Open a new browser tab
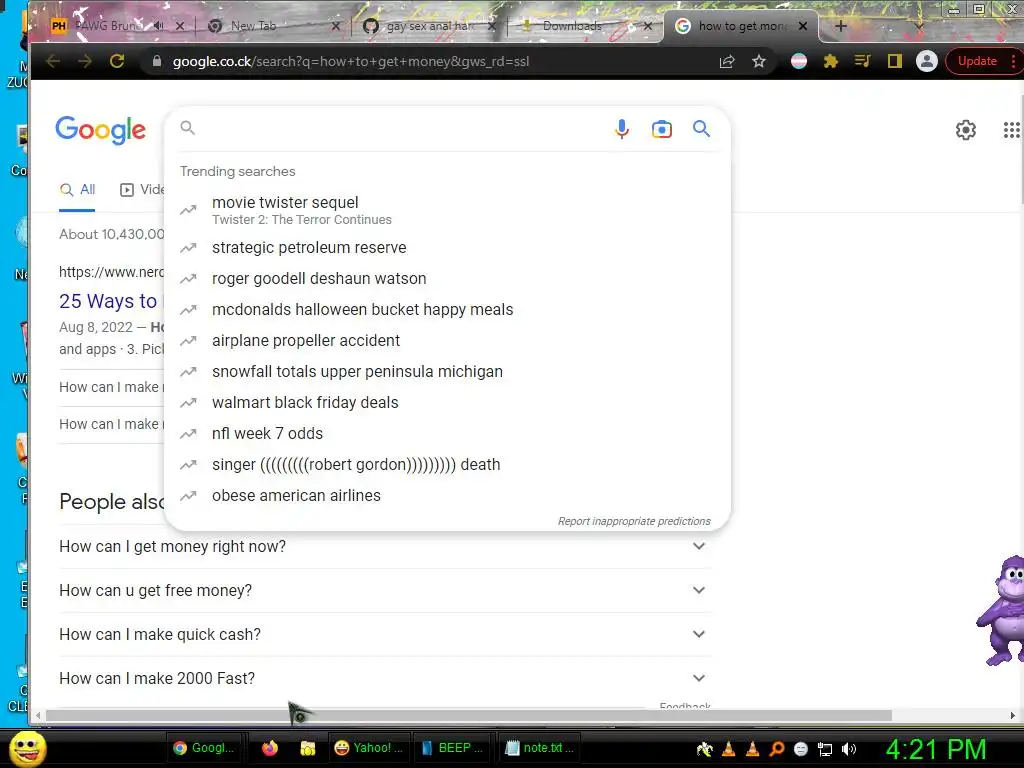The width and height of the screenshot is (1024, 768). [841, 26]
